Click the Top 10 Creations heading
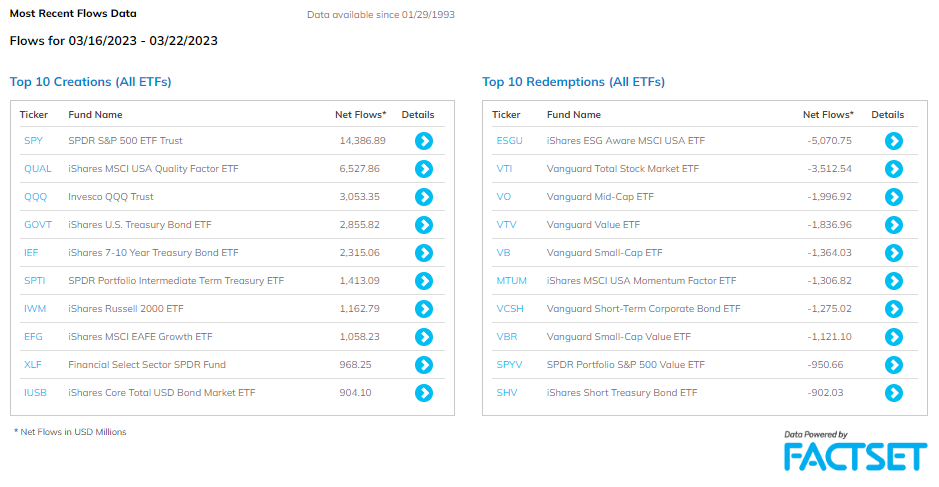Image resolution: width=939 pixels, height=487 pixels. [90, 82]
